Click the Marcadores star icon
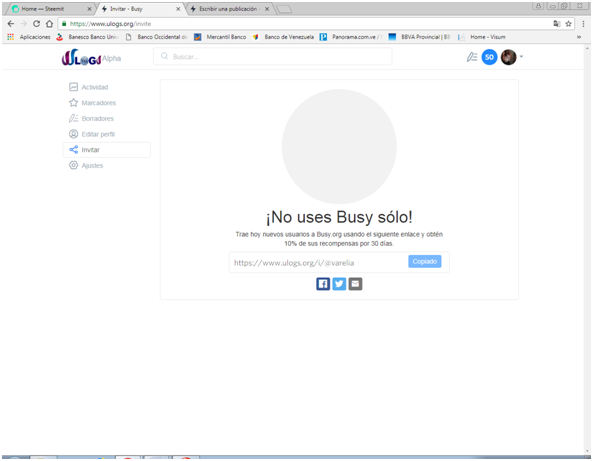The image size is (593, 461). point(73,103)
